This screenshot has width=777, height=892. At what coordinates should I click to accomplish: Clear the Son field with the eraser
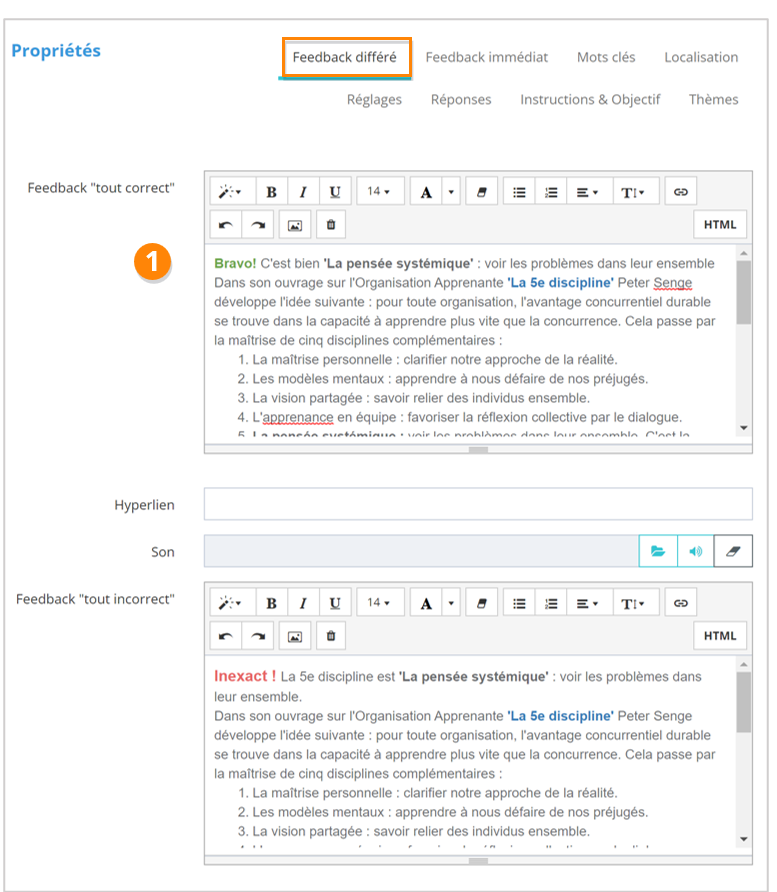point(733,551)
